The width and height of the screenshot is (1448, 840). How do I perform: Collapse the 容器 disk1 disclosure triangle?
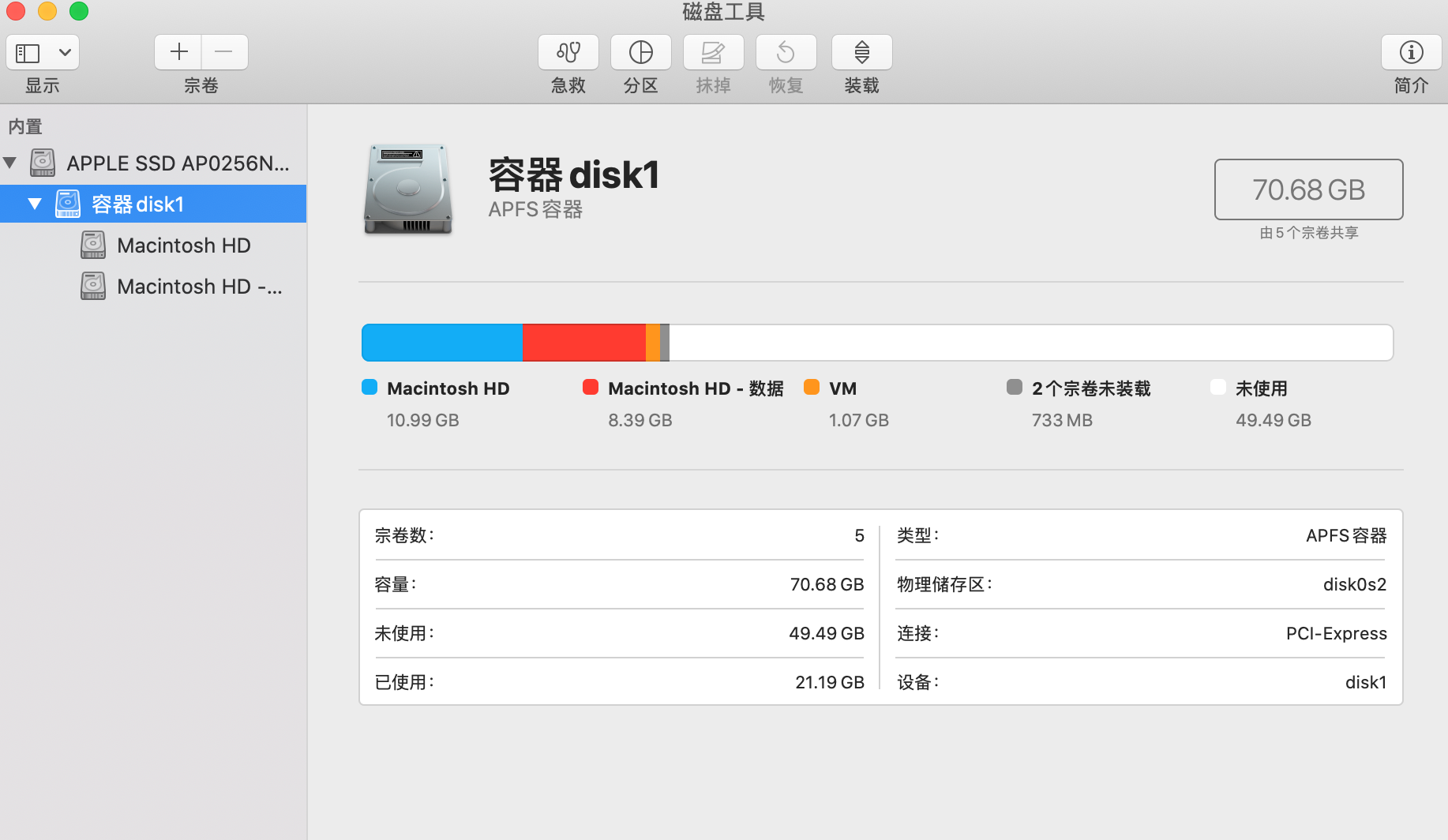pos(35,204)
